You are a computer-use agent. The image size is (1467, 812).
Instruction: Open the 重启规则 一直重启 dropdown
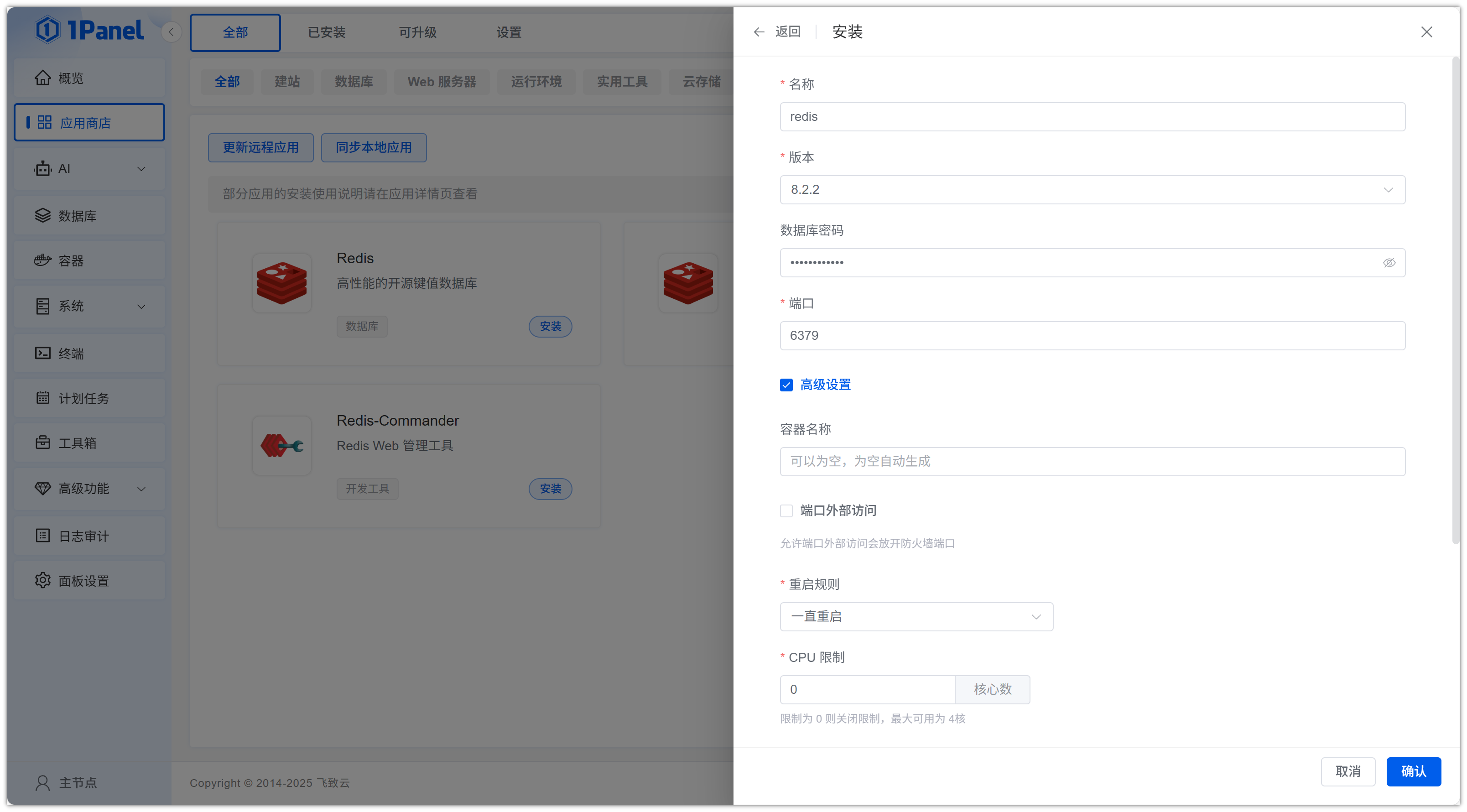click(916, 617)
